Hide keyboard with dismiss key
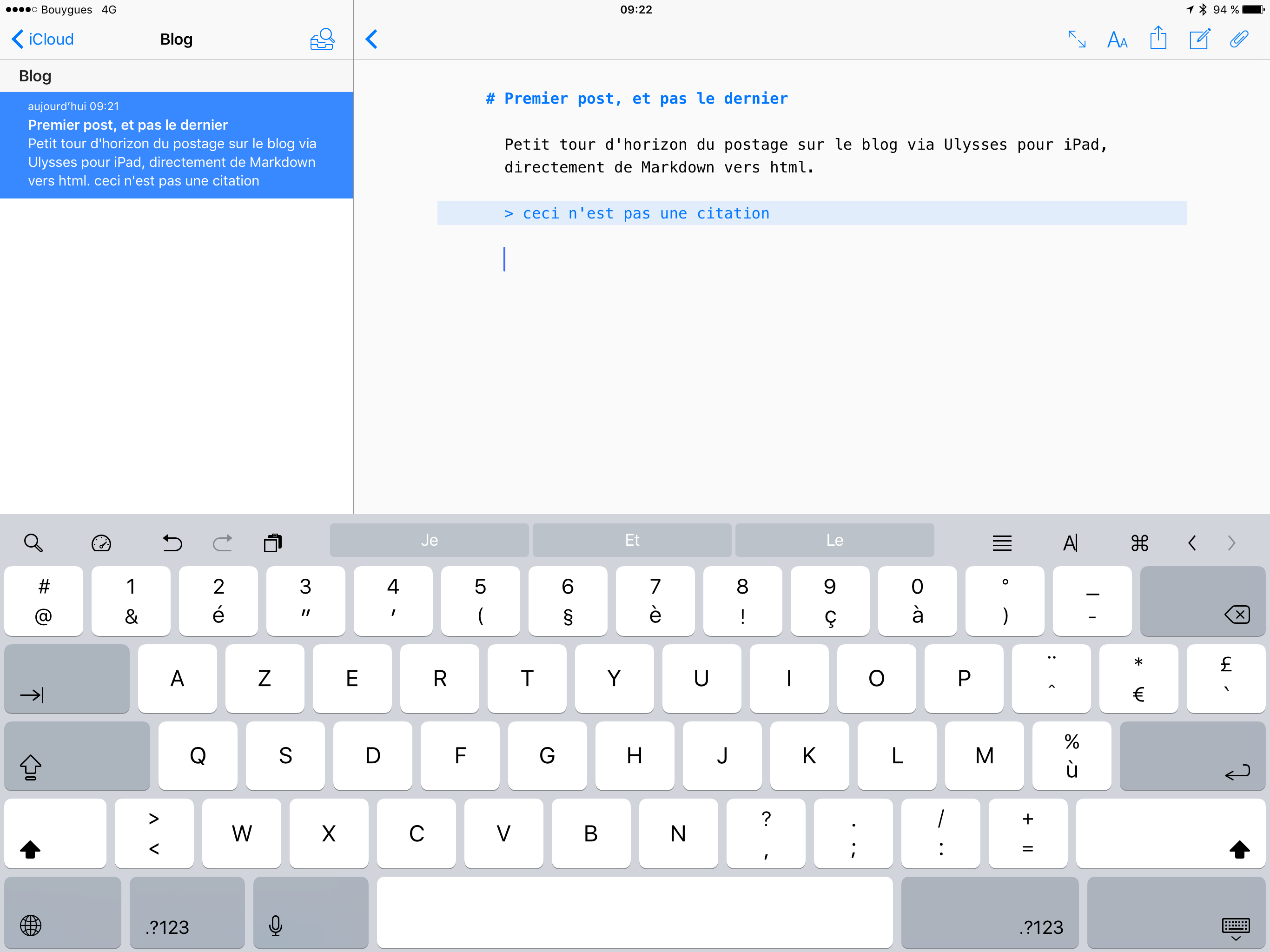1270x952 pixels. pyautogui.click(x=1176, y=913)
